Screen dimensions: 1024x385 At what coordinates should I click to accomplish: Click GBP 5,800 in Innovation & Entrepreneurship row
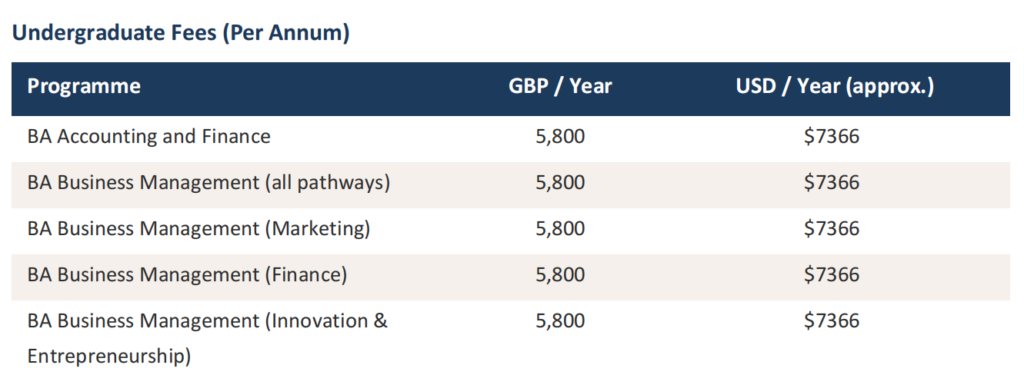point(560,321)
